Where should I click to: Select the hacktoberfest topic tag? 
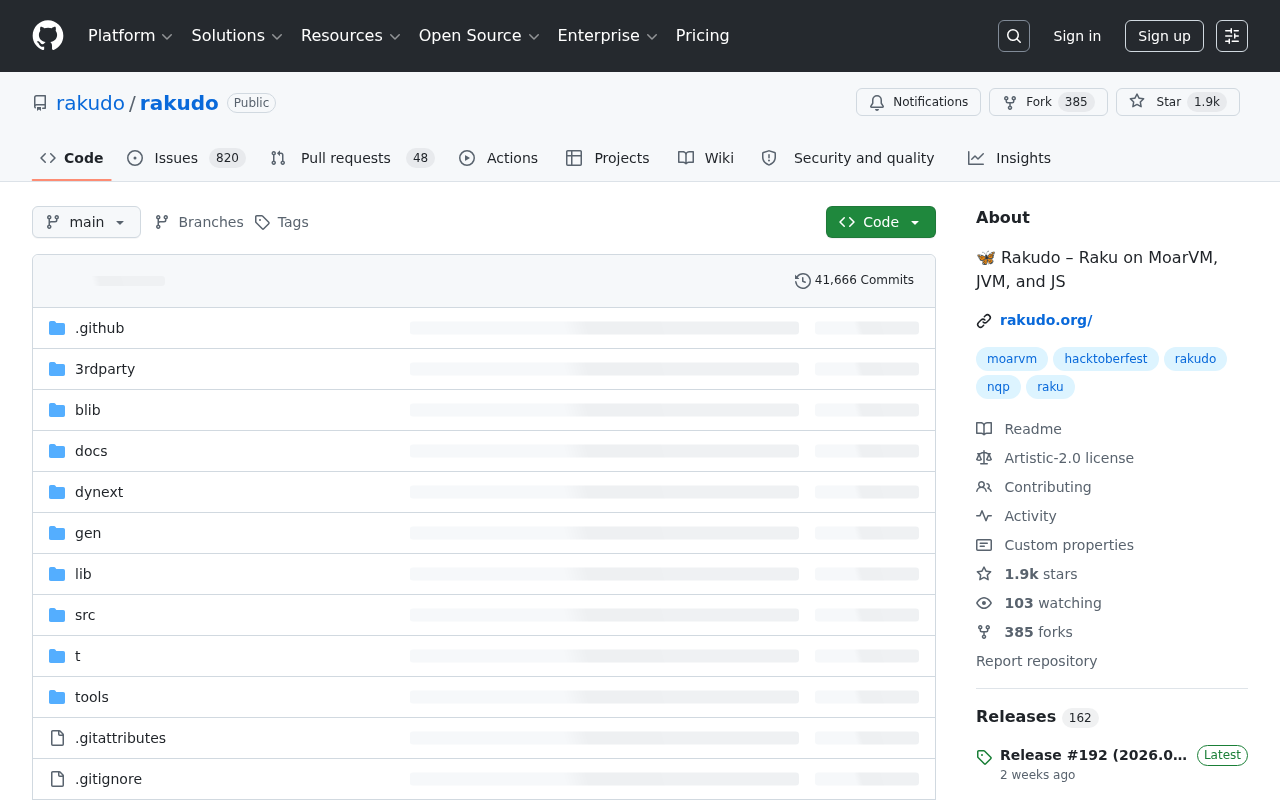point(1106,359)
